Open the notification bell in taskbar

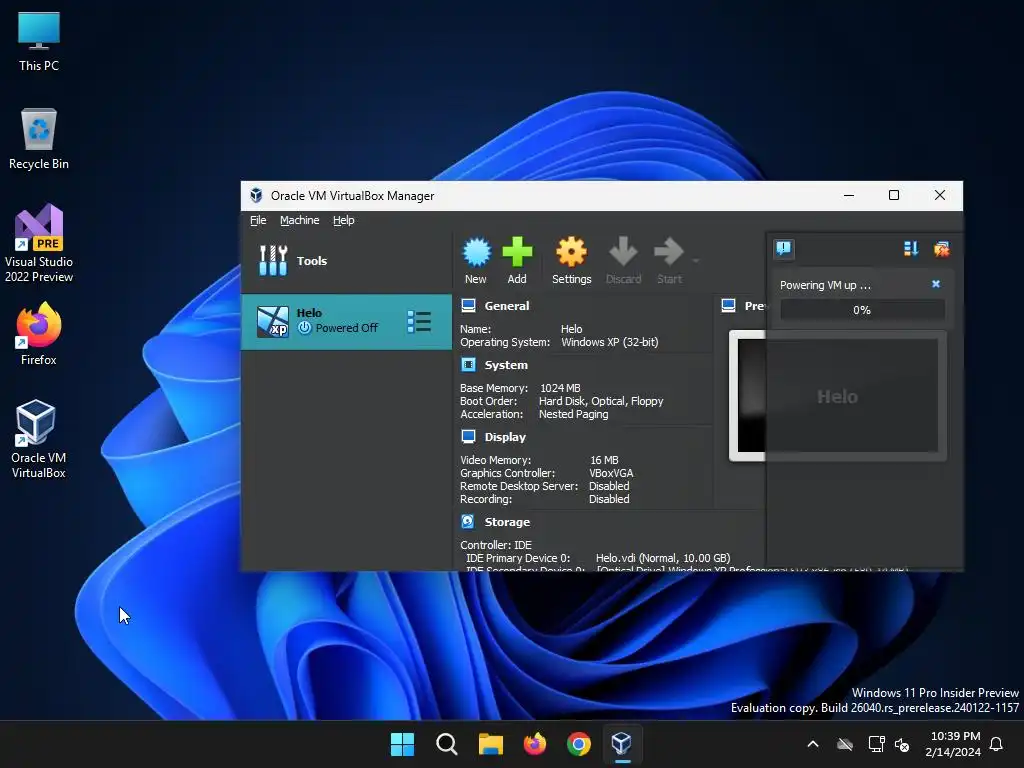pyautogui.click(x=997, y=744)
